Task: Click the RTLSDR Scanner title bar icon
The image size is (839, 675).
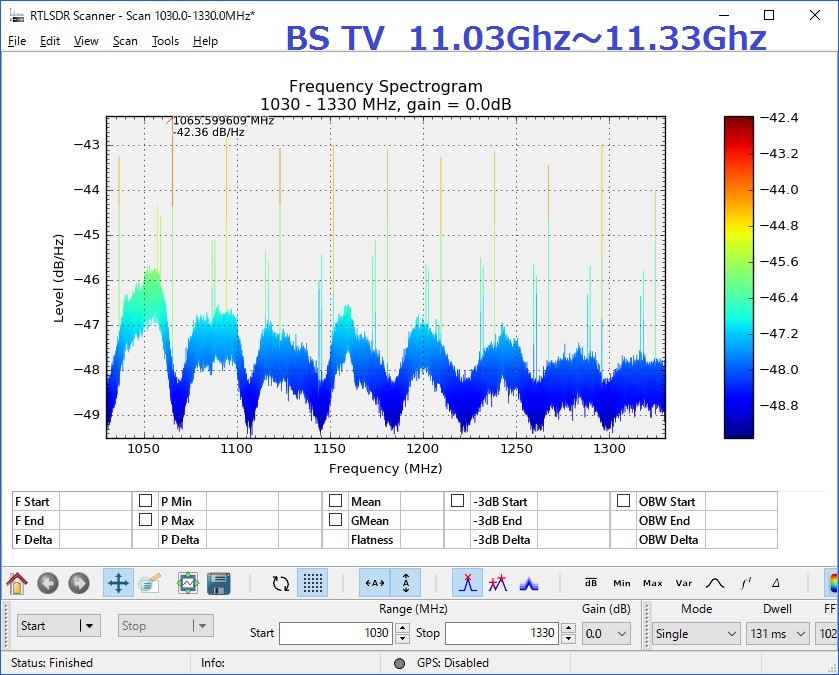Action: click(17, 16)
